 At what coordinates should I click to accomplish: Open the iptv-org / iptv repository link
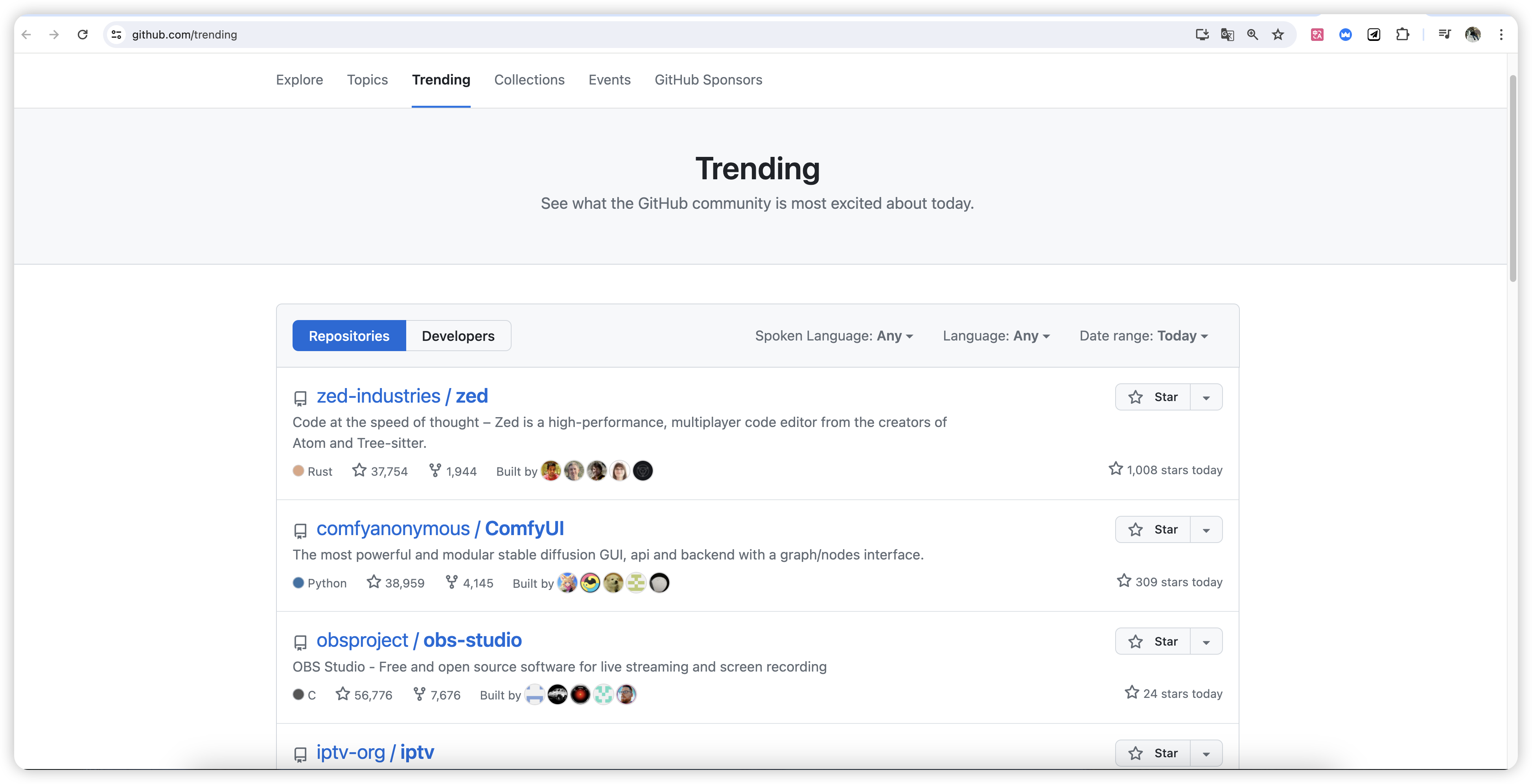pos(375,752)
